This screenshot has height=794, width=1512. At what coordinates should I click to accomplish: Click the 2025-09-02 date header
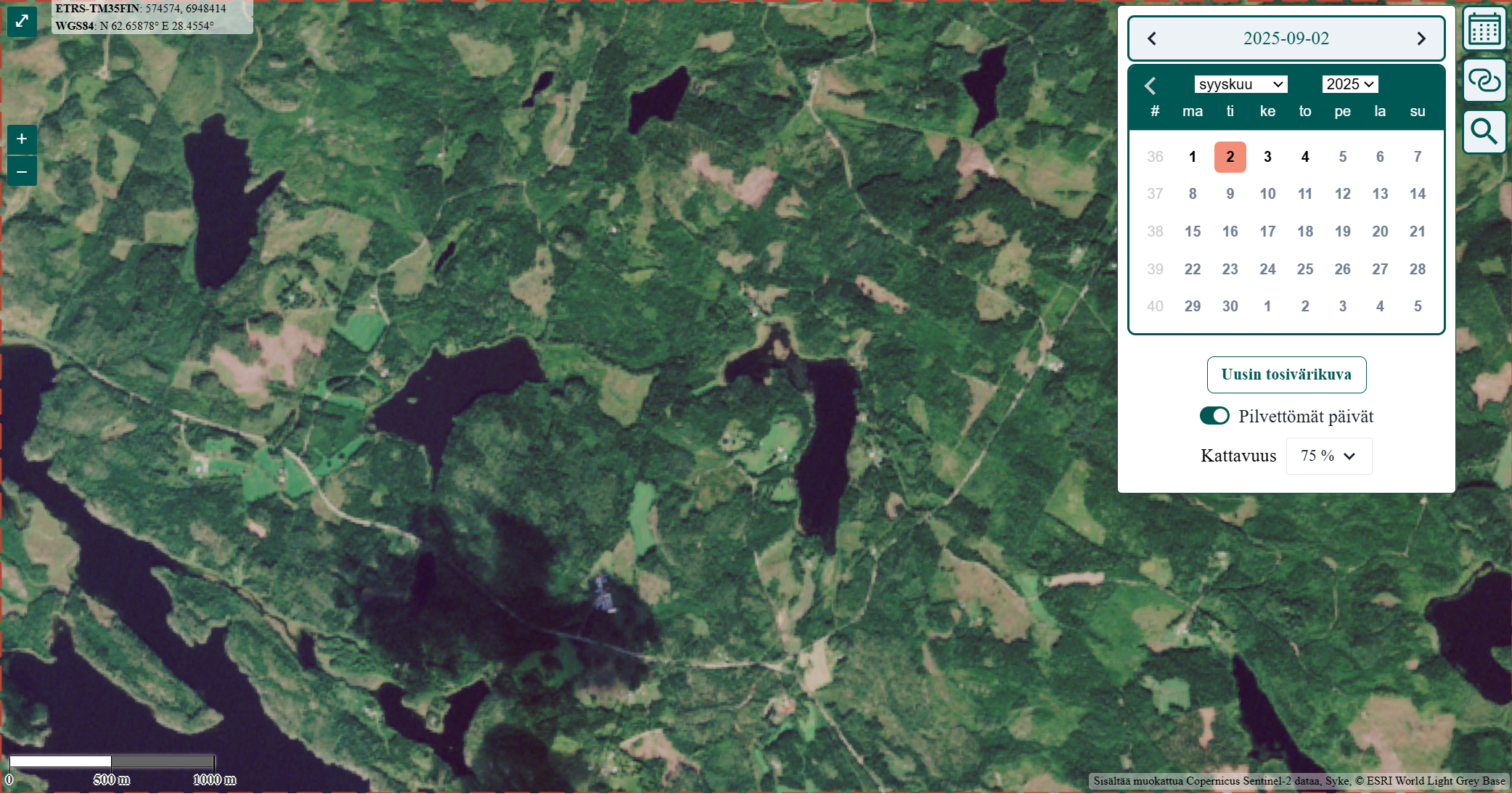click(x=1286, y=38)
